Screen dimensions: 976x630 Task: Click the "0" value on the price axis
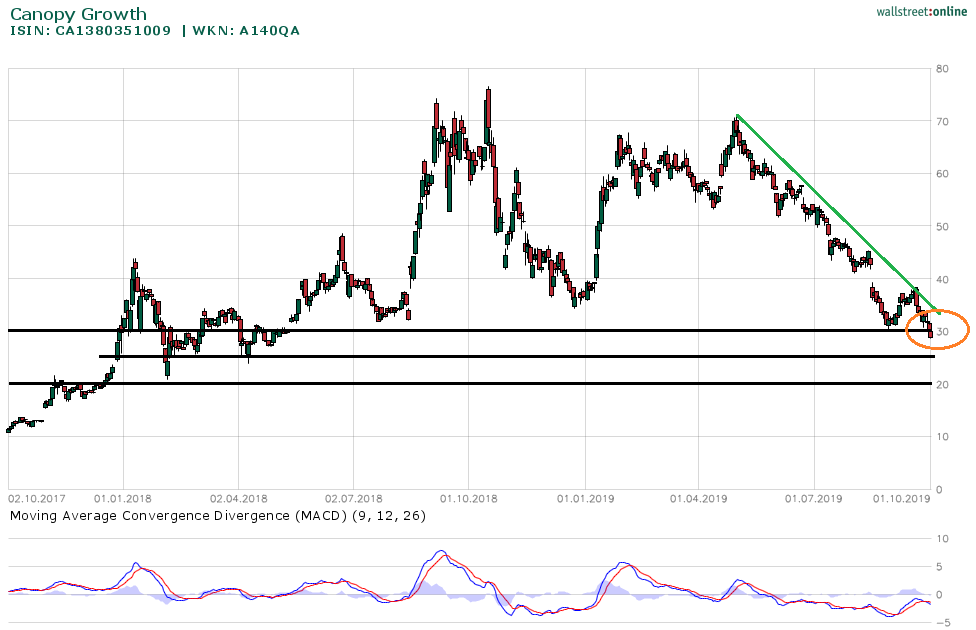(939, 489)
